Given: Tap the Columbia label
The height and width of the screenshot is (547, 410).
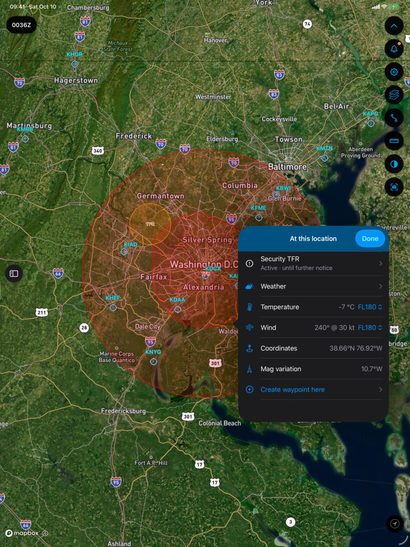Looking at the screenshot, I should pyautogui.click(x=240, y=186).
